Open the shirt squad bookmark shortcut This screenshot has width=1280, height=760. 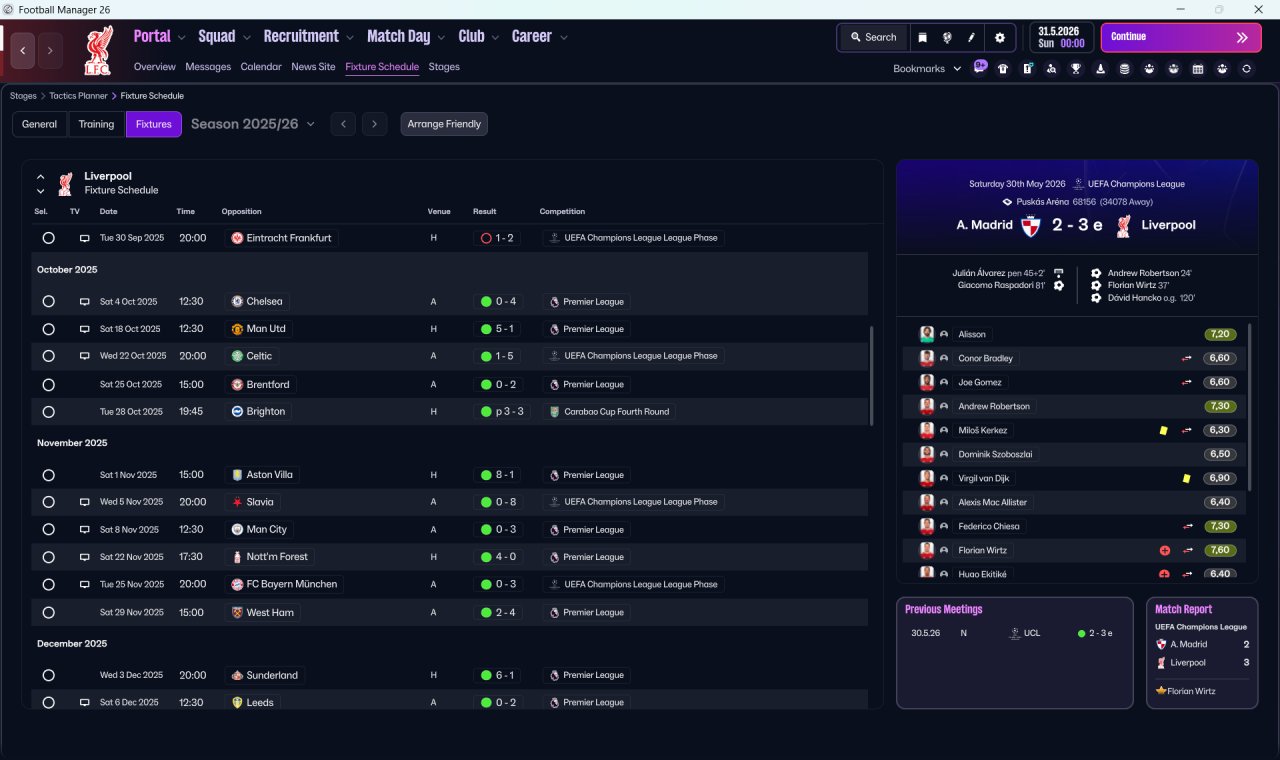pos(1003,69)
